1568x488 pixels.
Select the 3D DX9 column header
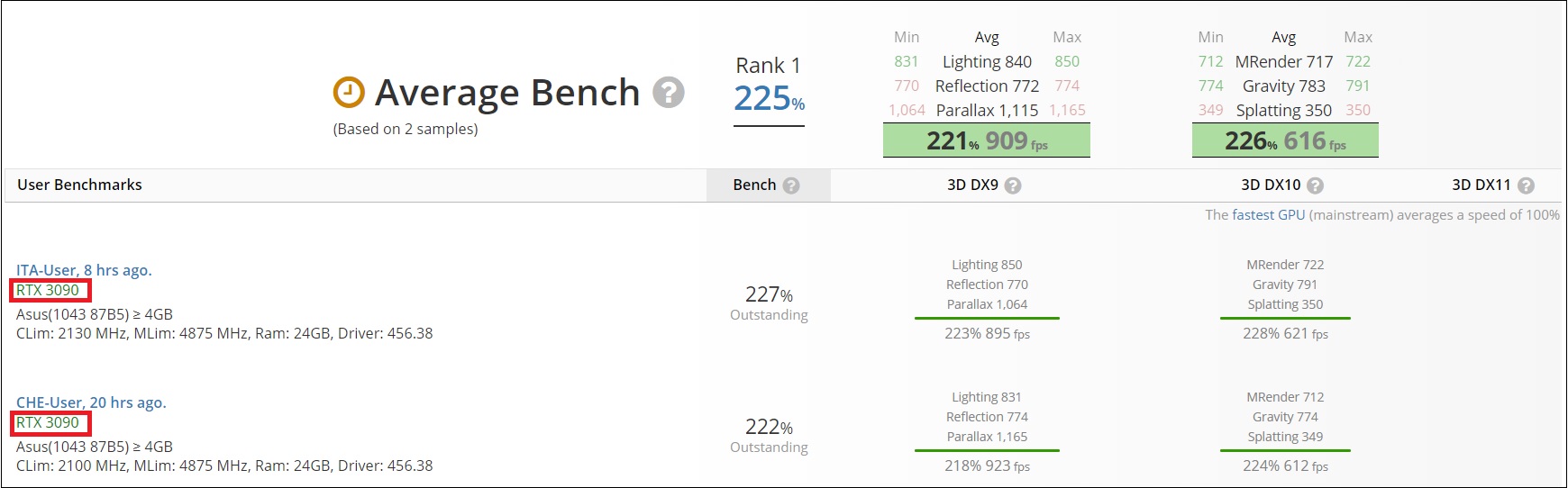point(972,185)
